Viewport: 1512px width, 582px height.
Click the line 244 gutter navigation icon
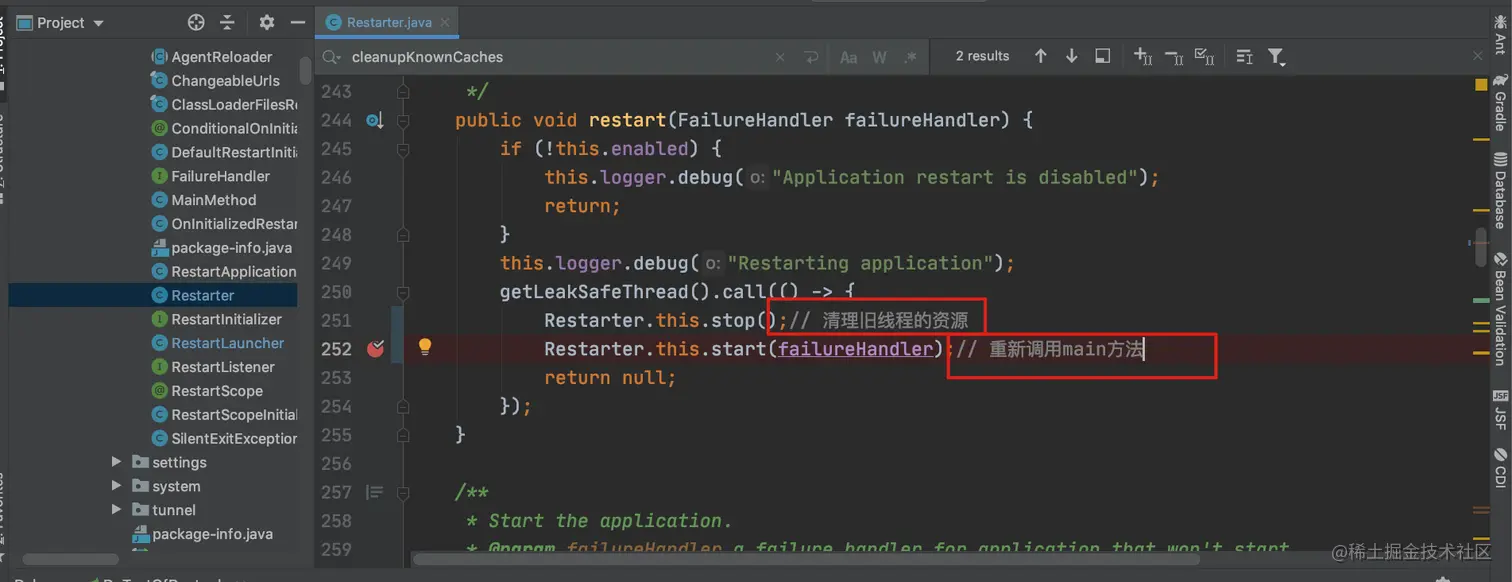point(374,120)
